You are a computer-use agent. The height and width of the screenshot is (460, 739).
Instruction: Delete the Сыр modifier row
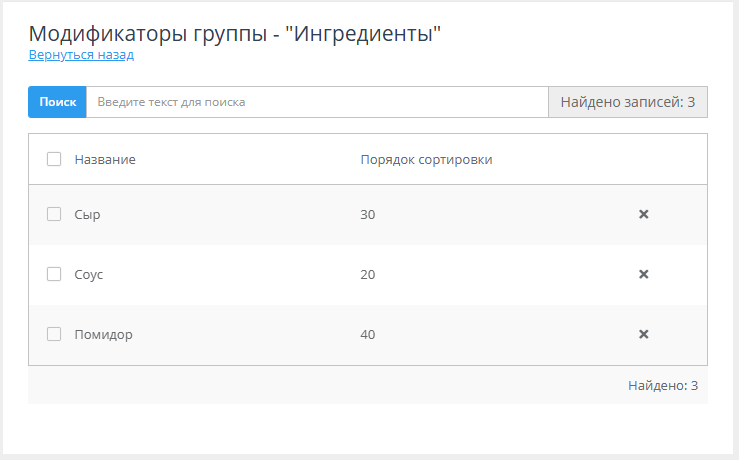[x=644, y=214]
